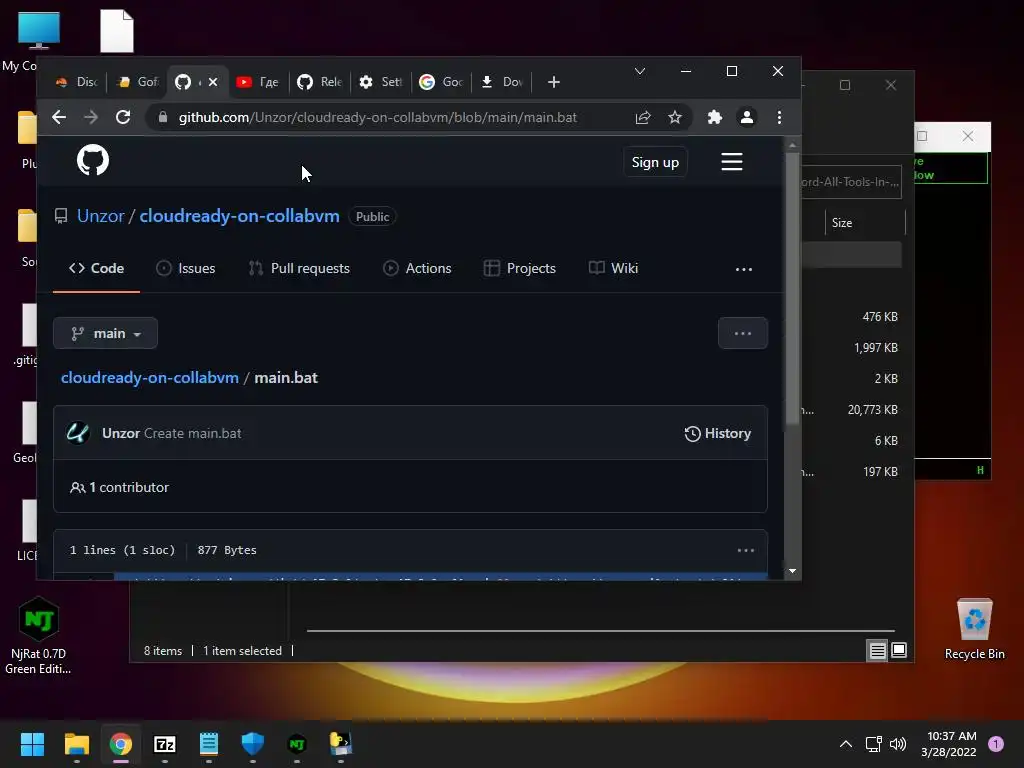The width and height of the screenshot is (1024, 768).
Task: Open the Code tab
Action: tap(96, 268)
